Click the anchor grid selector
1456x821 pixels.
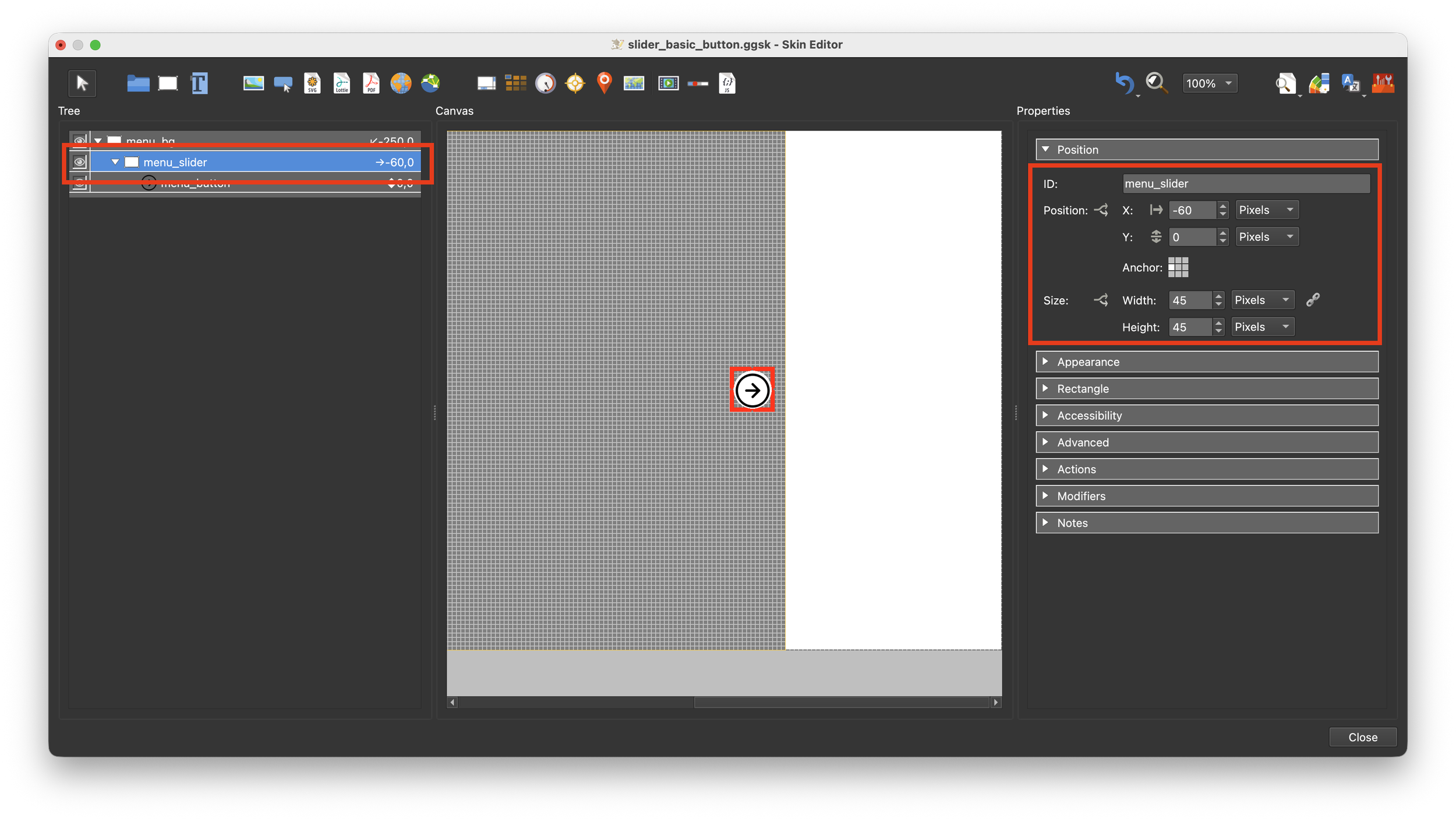pos(1178,267)
